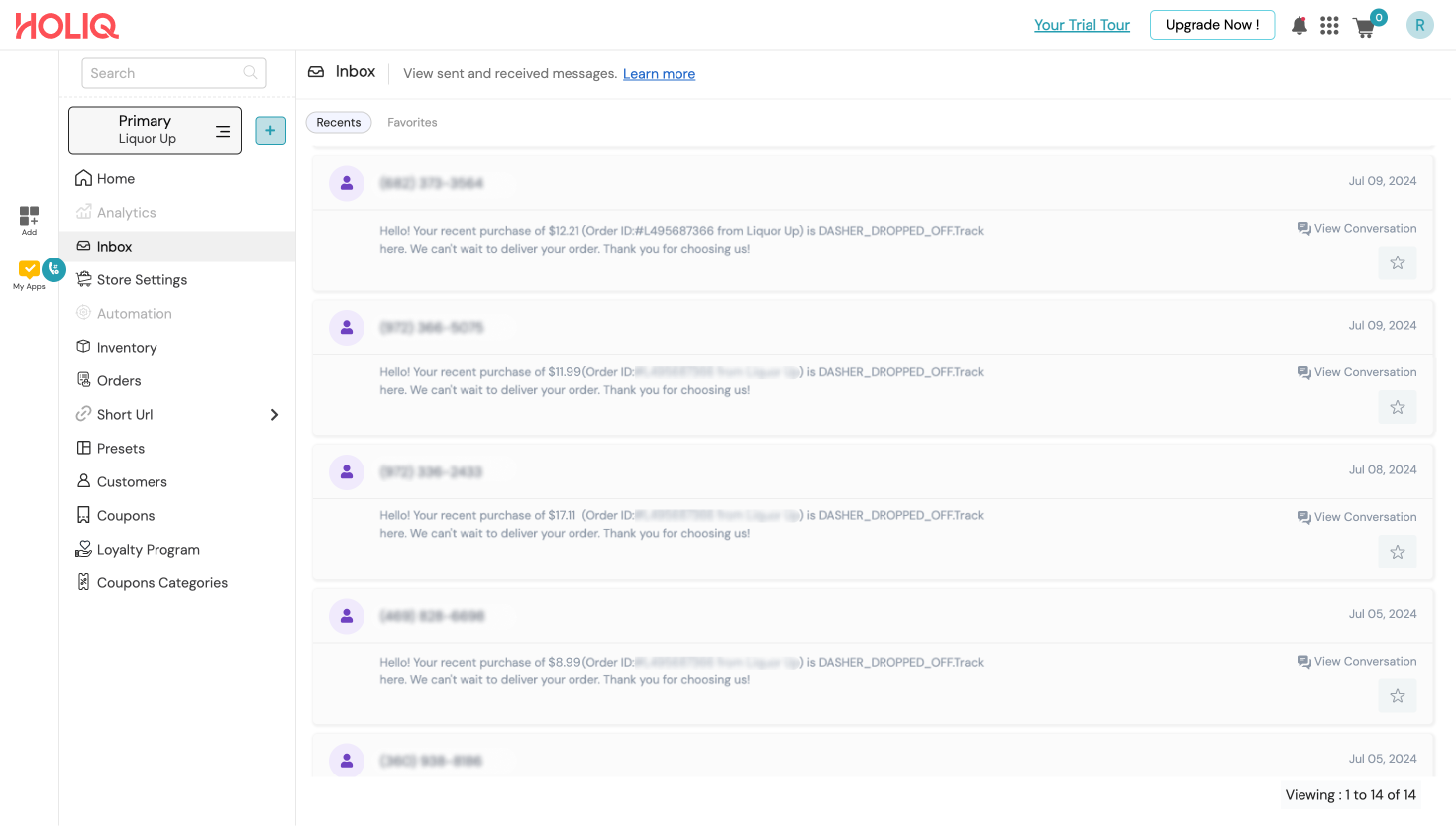Click the search magnifier icon
This screenshot has height=826, width=1456.
pos(250,73)
